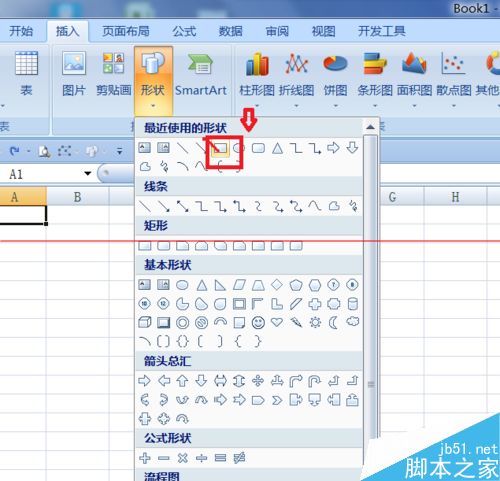500x481 pixels.
Task: Go to the 视图 ribbon tab
Action: point(323,31)
